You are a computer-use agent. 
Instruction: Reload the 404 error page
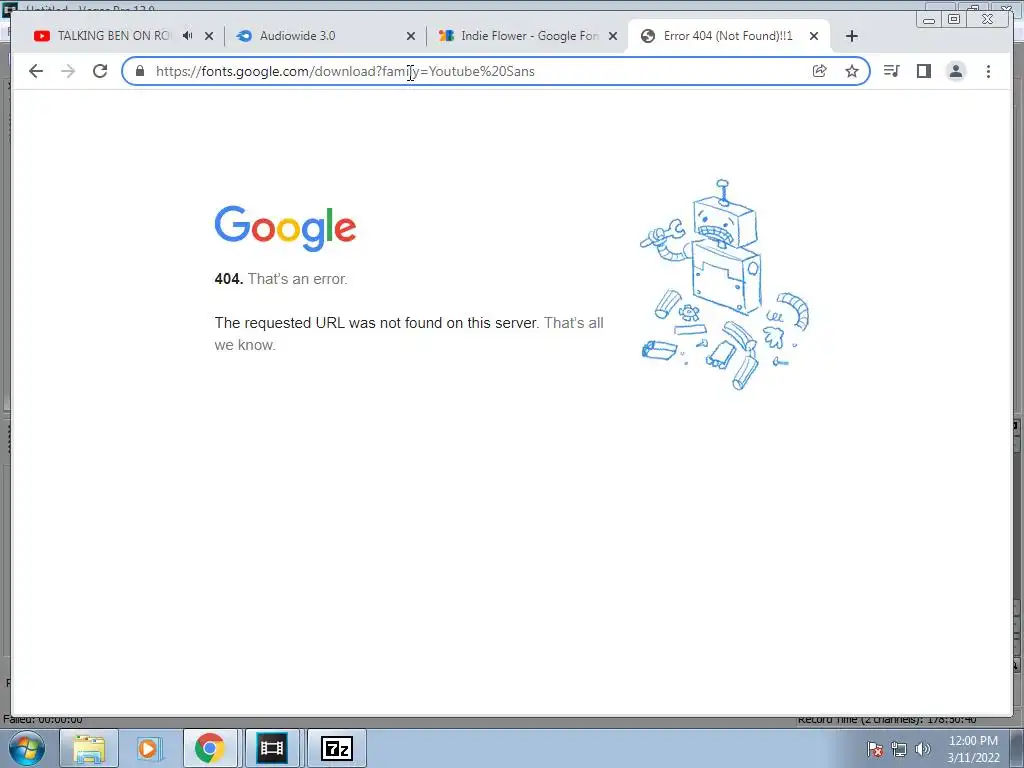tap(100, 71)
